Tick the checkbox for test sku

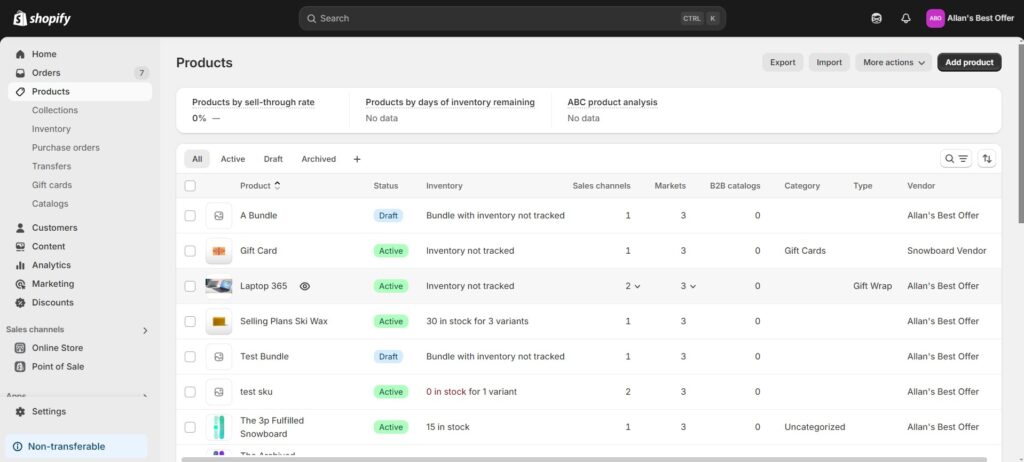(190, 392)
